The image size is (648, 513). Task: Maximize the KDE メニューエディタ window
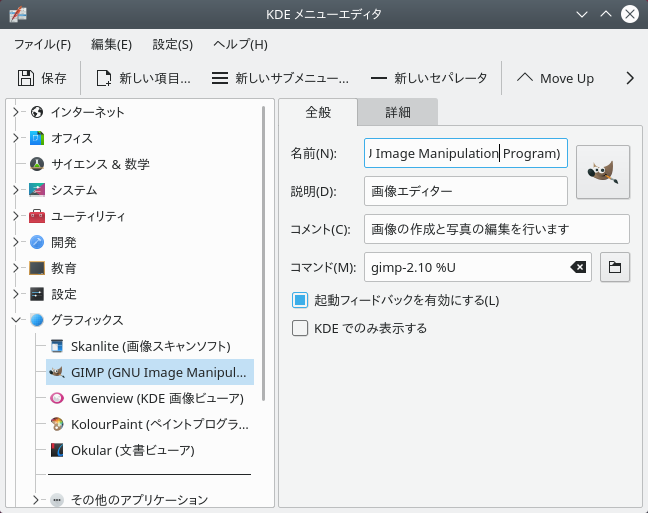606,14
